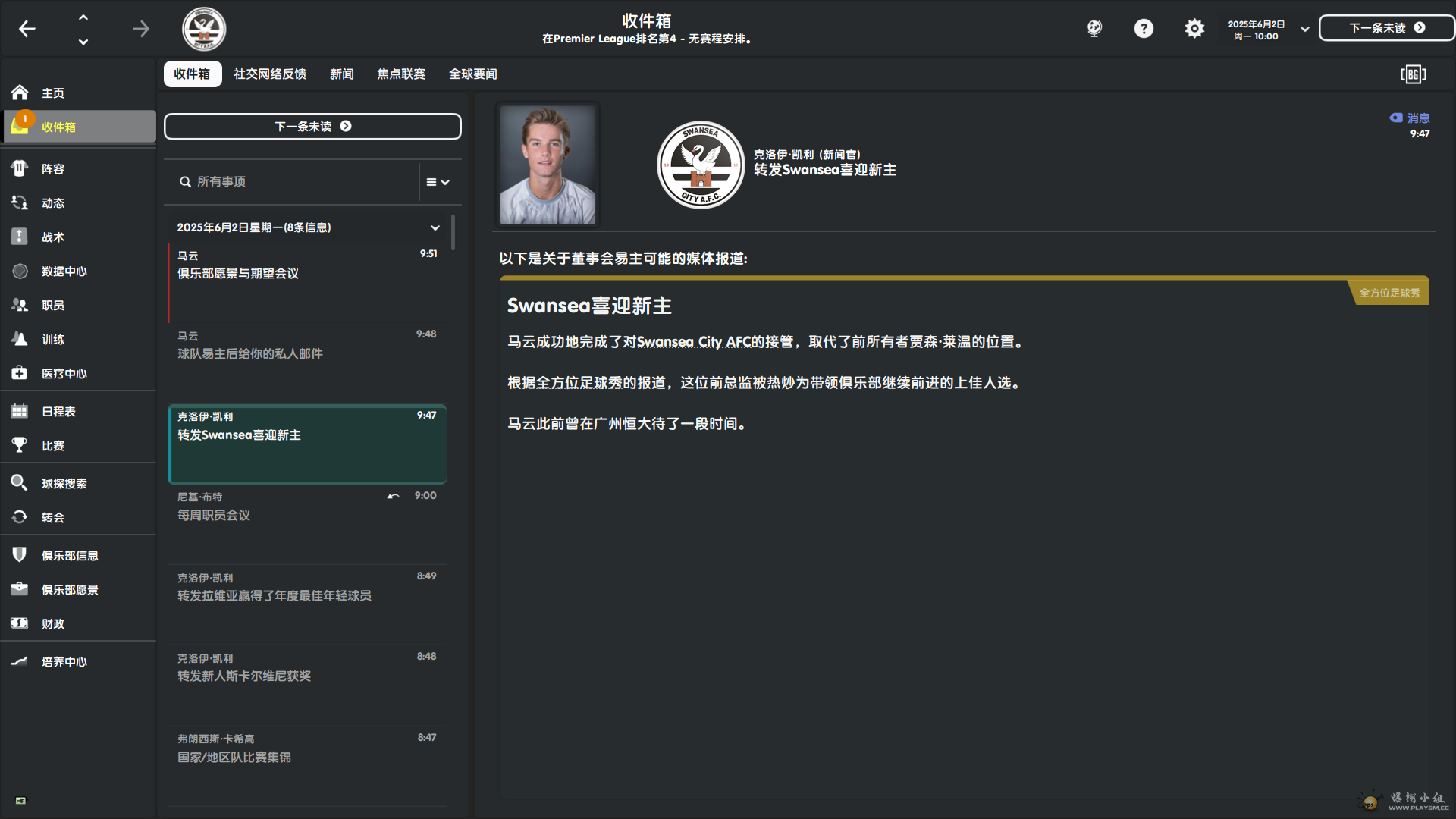Open 日程表 from the sidebar
This screenshot has width=1456, height=819.
click(x=79, y=411)
